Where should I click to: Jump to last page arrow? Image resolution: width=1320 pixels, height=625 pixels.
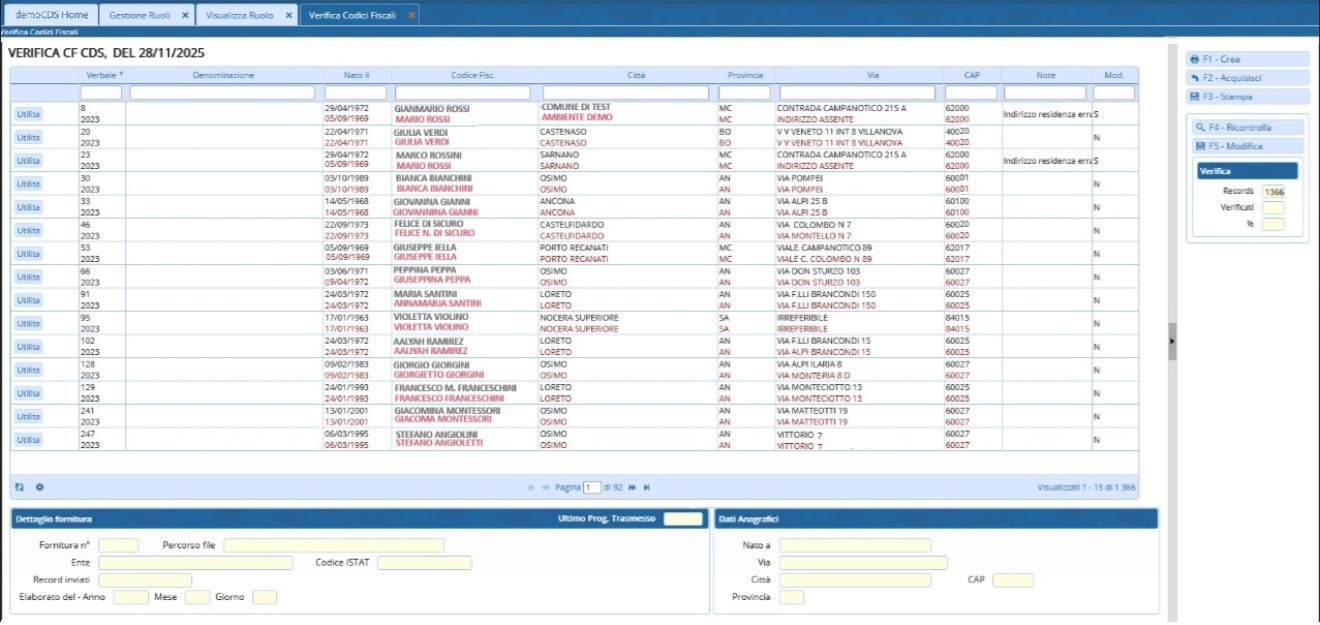(647, 487)
